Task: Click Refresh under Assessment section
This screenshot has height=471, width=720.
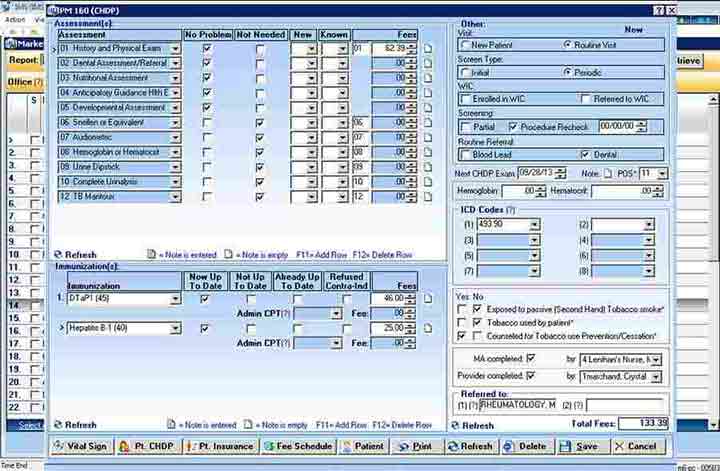Action: tap(75, 255)
